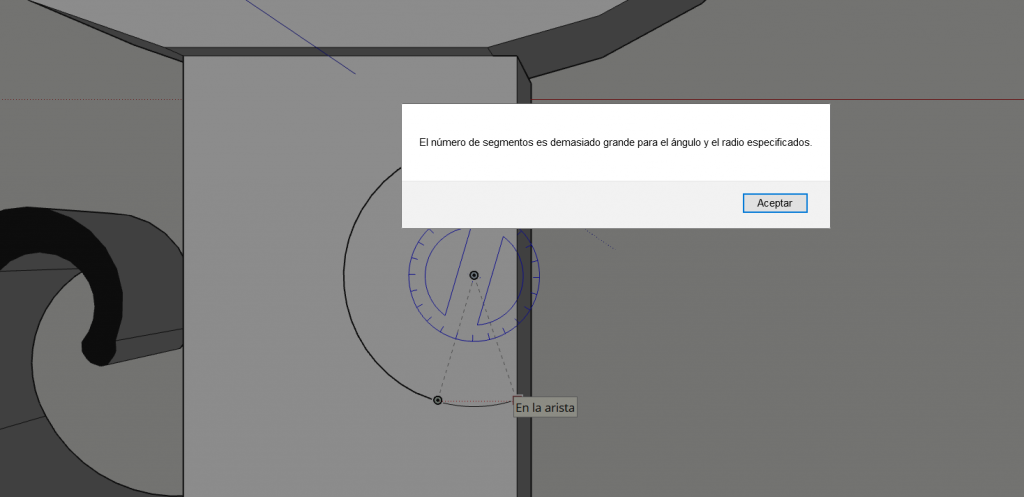Click the dotted horizontal guide line on left wall

(x=90, y=100)
